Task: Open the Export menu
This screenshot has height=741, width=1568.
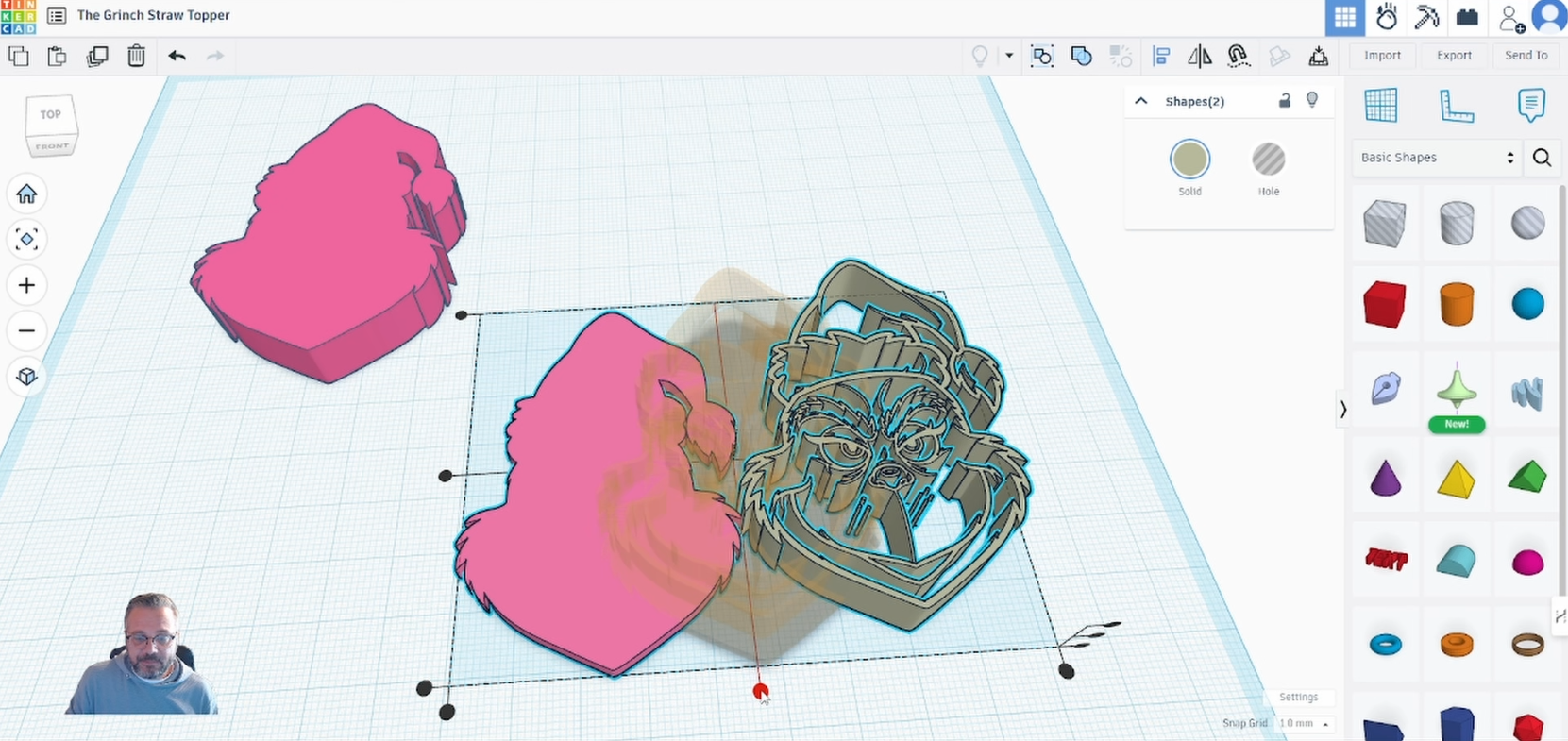Action: coord(1454,56)
